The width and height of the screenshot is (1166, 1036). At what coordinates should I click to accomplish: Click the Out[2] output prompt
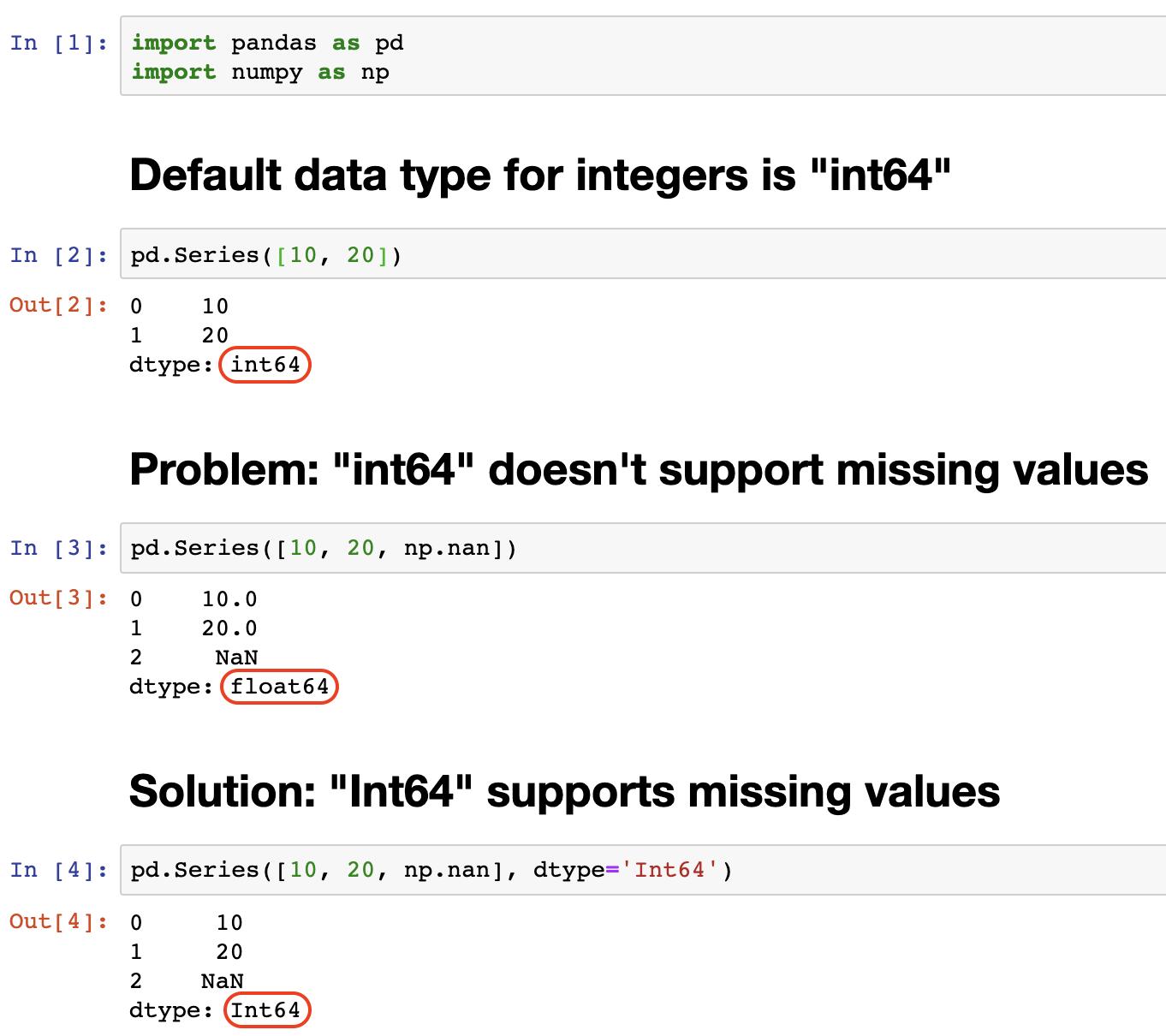pyautogui.click(x=59, y=305)
